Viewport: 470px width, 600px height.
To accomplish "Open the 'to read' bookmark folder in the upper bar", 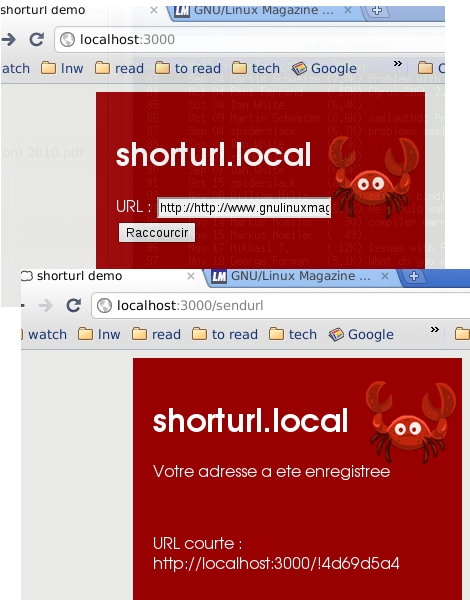I will [188, 68].
